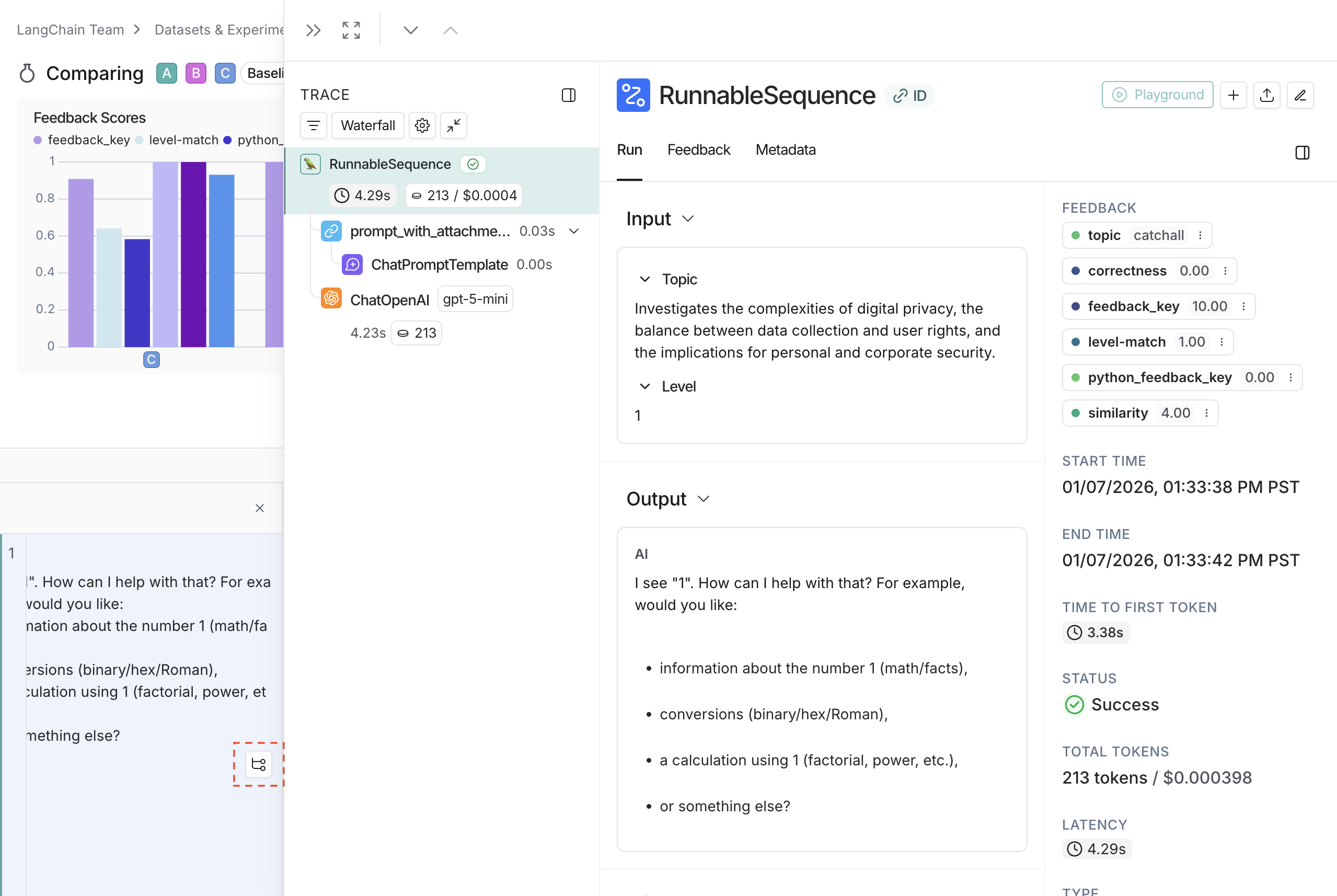Click the collapse-all arrows icon in trace toolbar
Viewport: 1337px width, 896px height.
pos(454,125)
